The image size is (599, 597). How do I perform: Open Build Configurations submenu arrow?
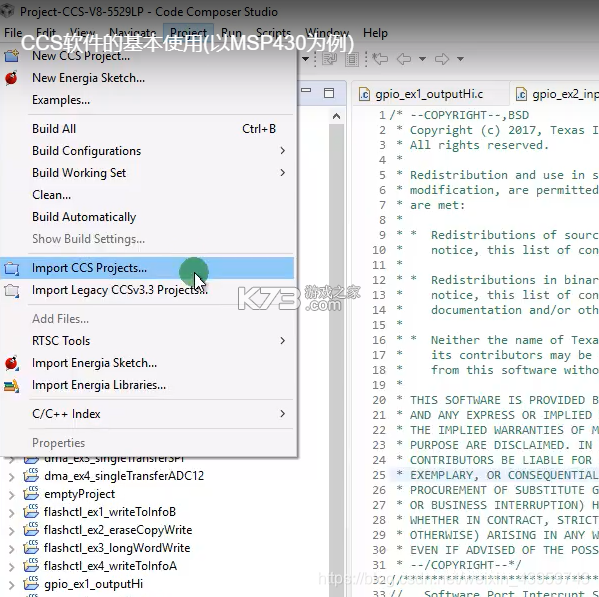coord(282,151)
